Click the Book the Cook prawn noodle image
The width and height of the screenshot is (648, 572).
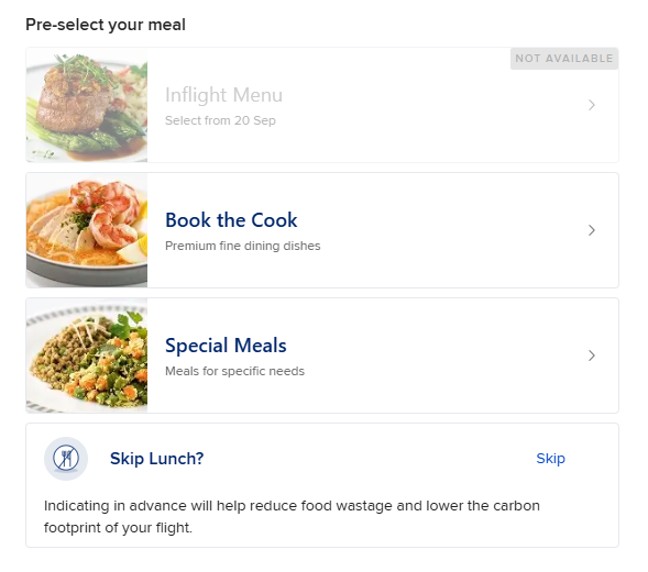(x=87, y=230)
